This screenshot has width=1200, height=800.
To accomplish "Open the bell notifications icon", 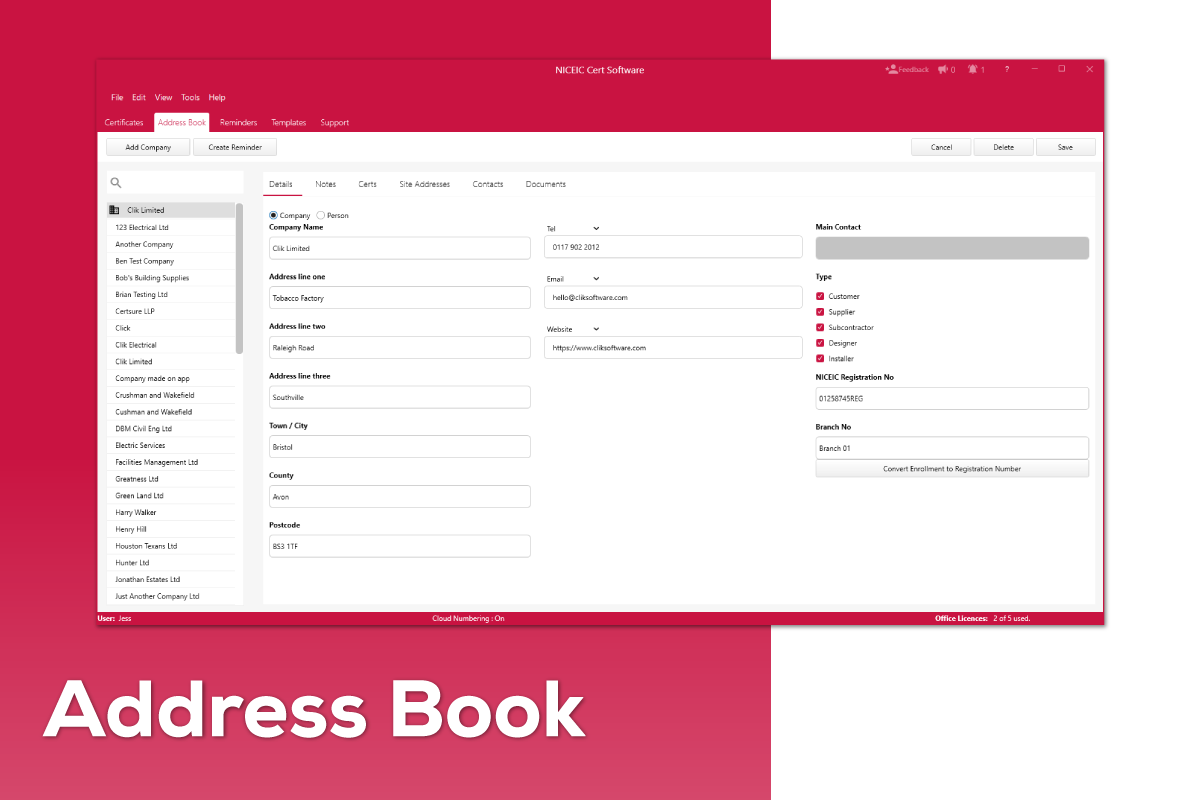I will click(972, 70).
